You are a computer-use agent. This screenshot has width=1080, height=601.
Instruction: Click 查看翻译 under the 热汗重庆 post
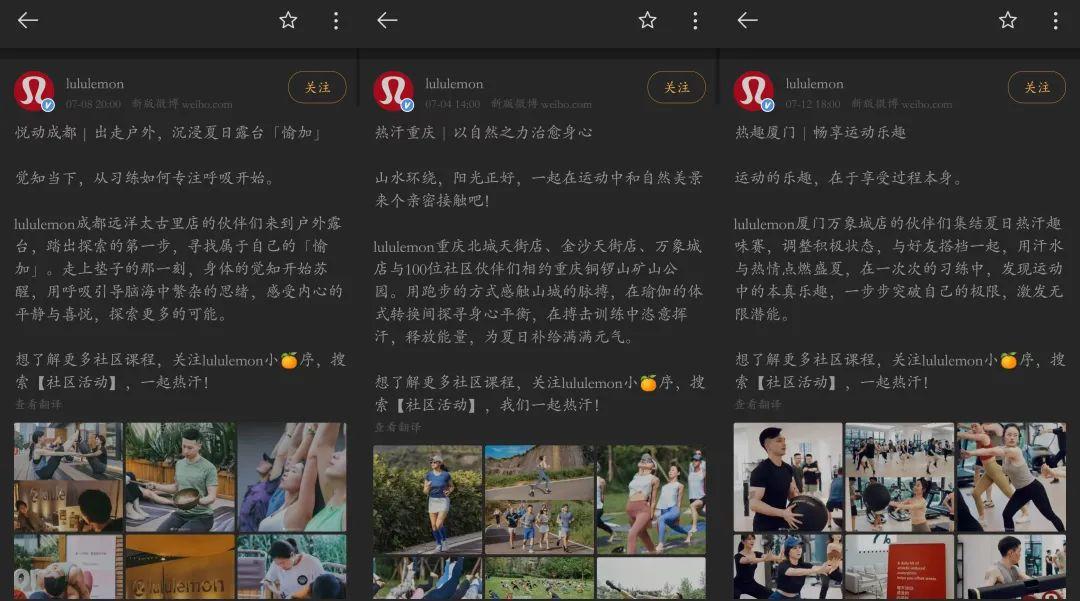(398, 427)
